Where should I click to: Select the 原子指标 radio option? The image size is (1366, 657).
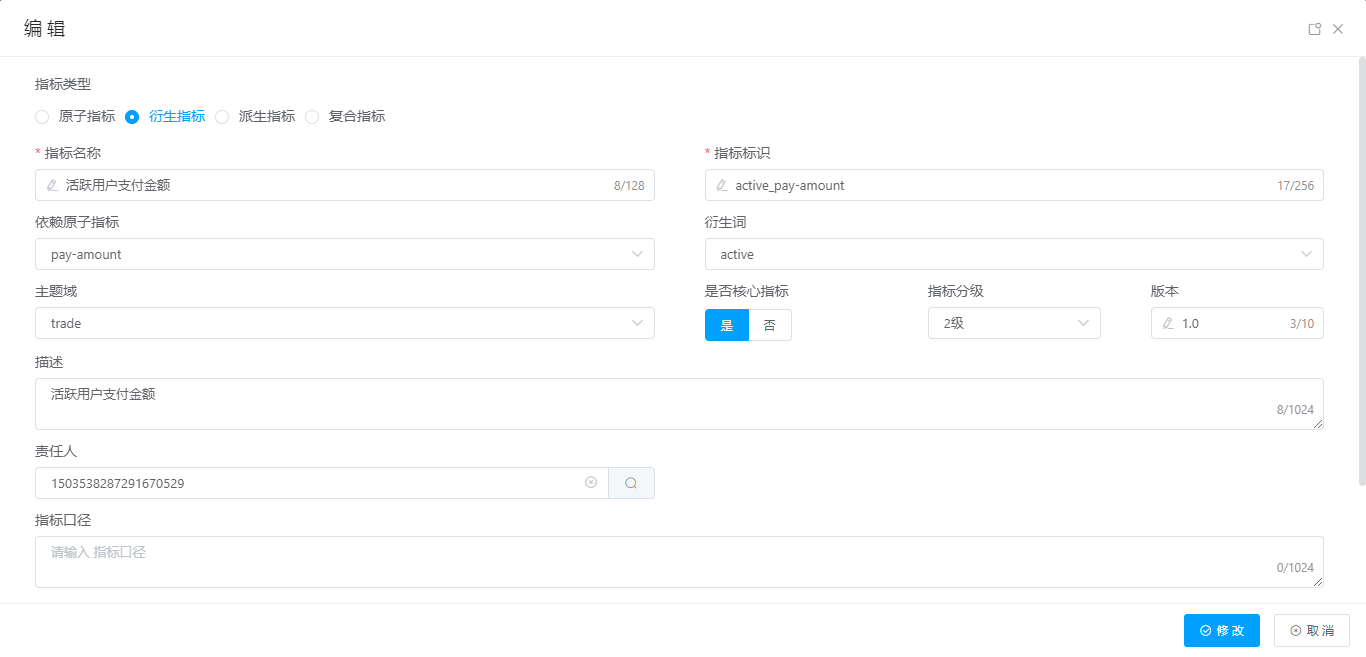point(42,117)
